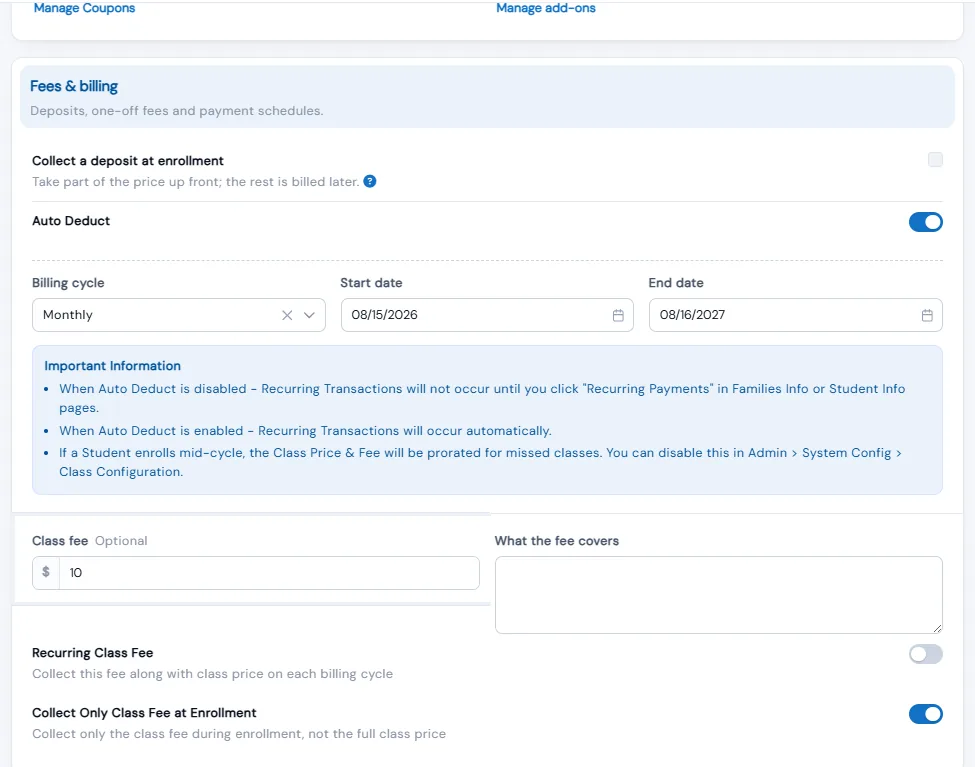Open the Start date calendar icon
The height and width of the screenshot is (767, 975).
[617, 315]
